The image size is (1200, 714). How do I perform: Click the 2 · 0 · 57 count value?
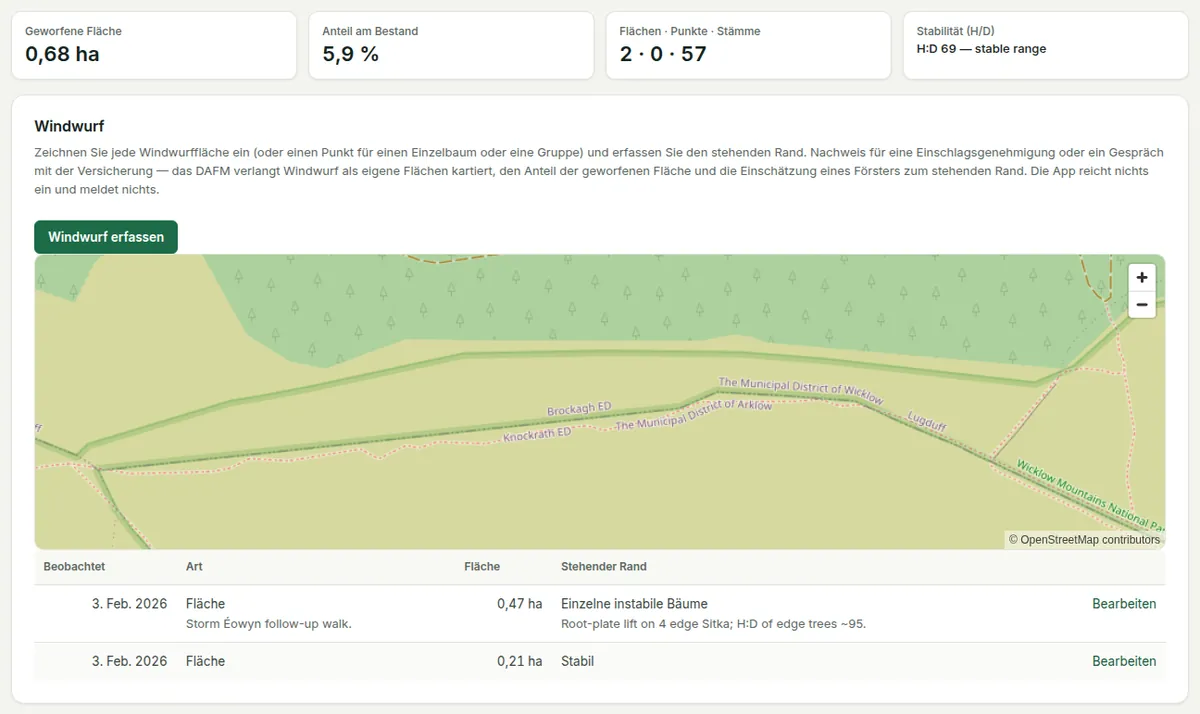click(x=663, y=54)
